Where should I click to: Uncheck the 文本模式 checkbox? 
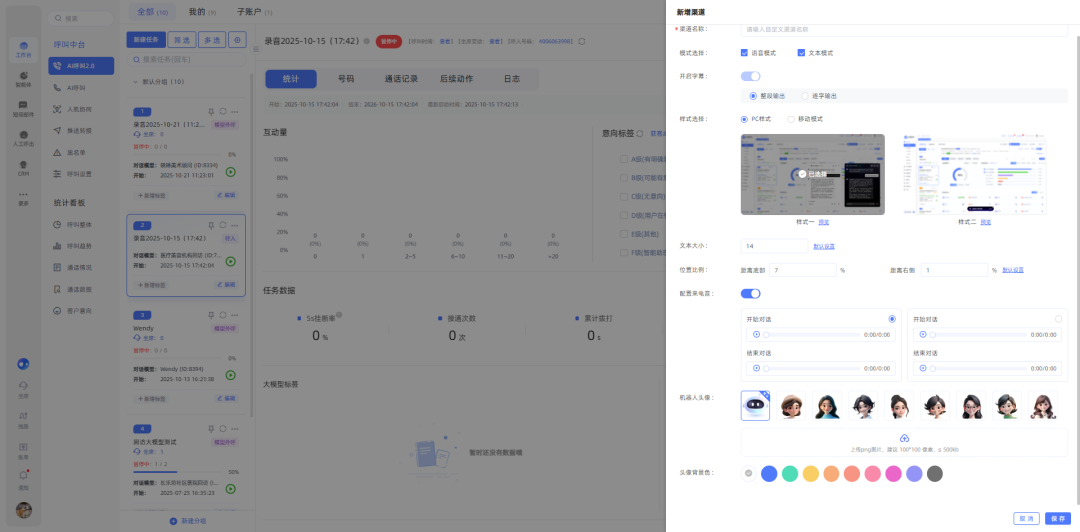(801, 52)
